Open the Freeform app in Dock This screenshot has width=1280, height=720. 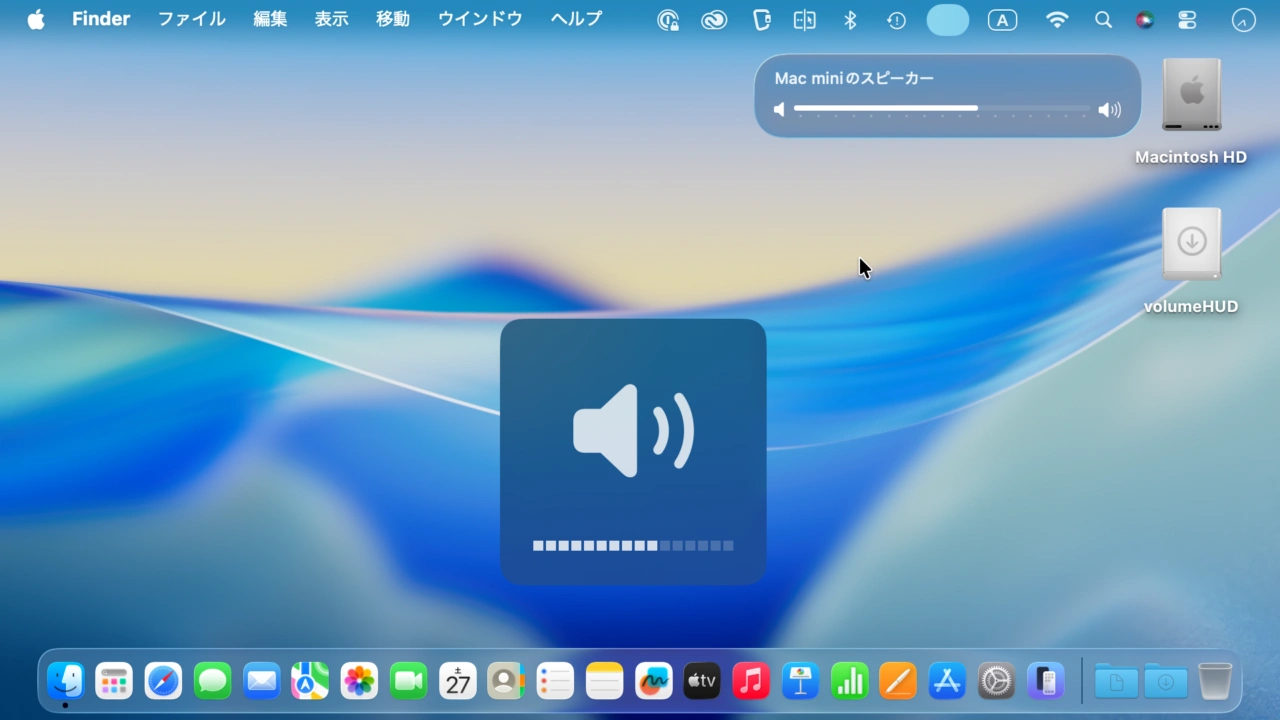pyautogui.click(x=653, y=682)
